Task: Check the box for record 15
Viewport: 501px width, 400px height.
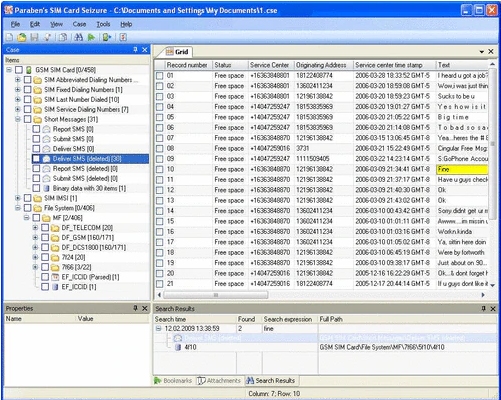Action: click(x=160, y=221)
